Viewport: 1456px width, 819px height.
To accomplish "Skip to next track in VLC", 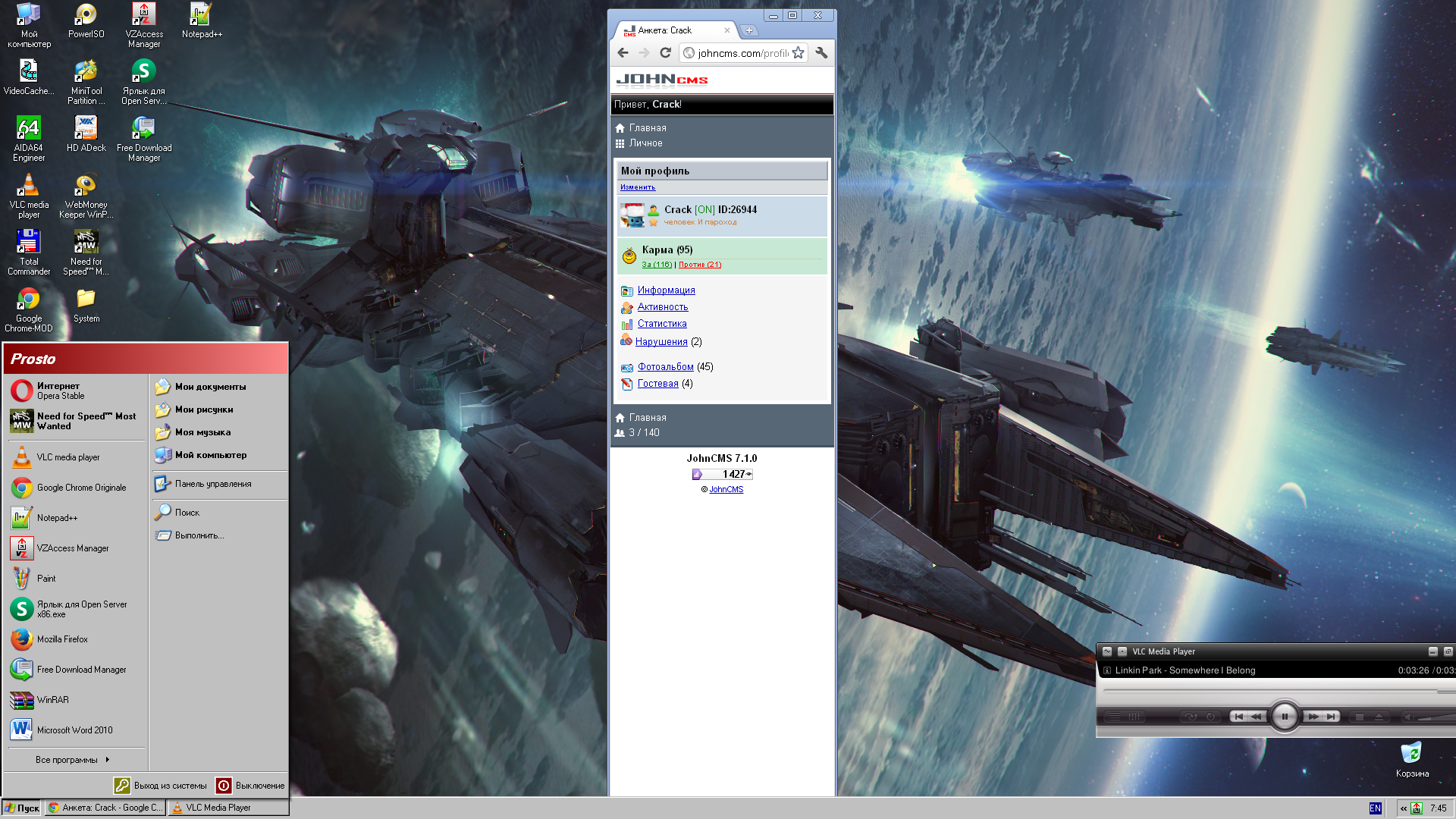I will click(1331, 717).
